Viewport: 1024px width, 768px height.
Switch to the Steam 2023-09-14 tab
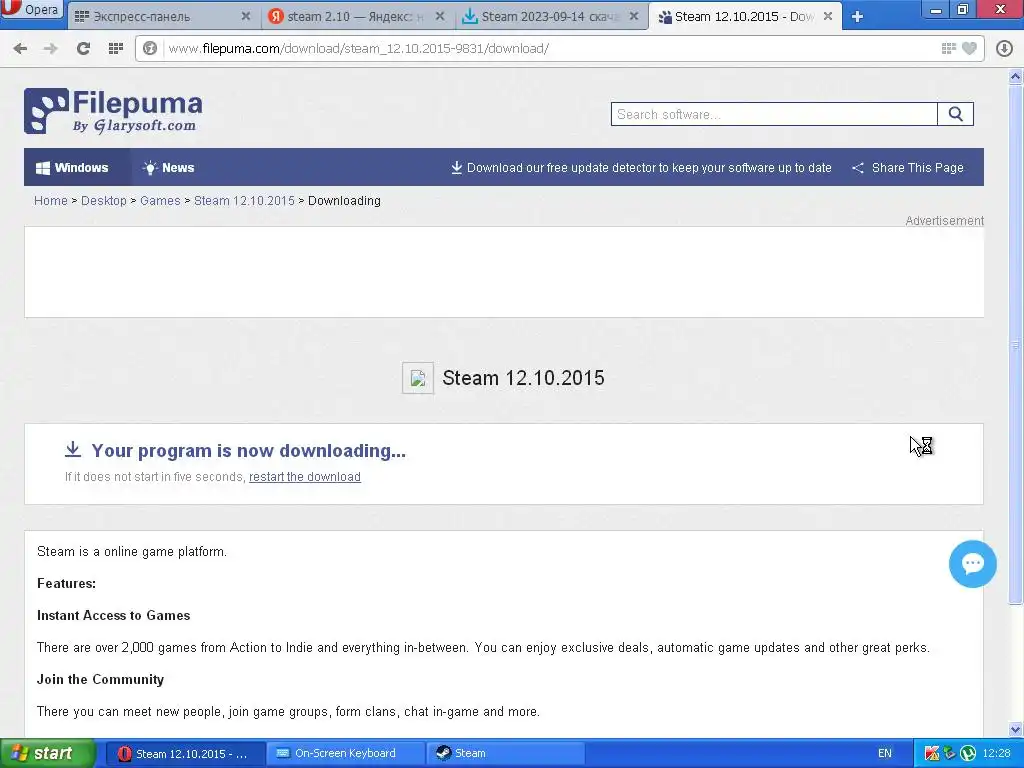tap(551, 16)
